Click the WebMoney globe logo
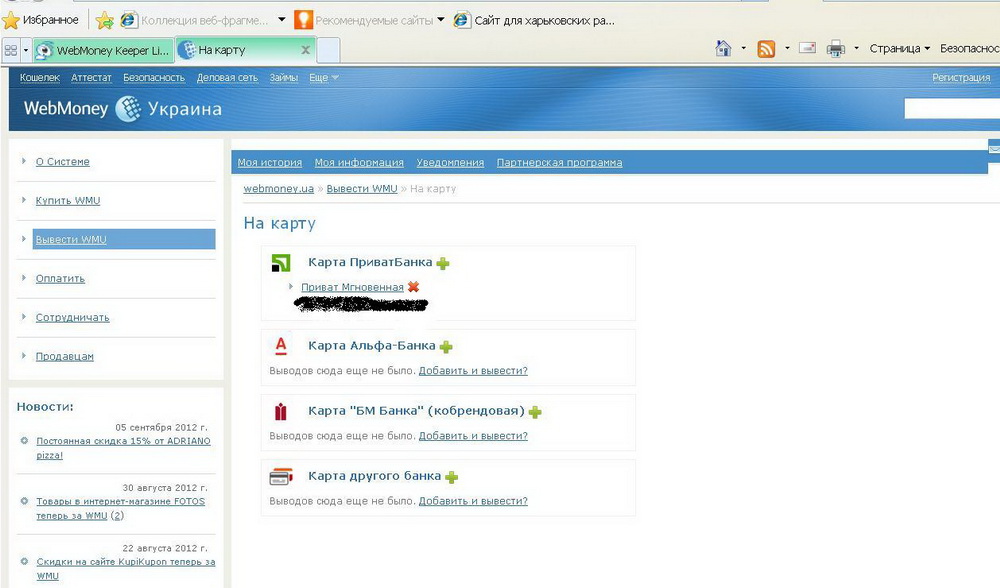Image resolution: width=1000 pixels, height=588 pixels. pos(128,108)
